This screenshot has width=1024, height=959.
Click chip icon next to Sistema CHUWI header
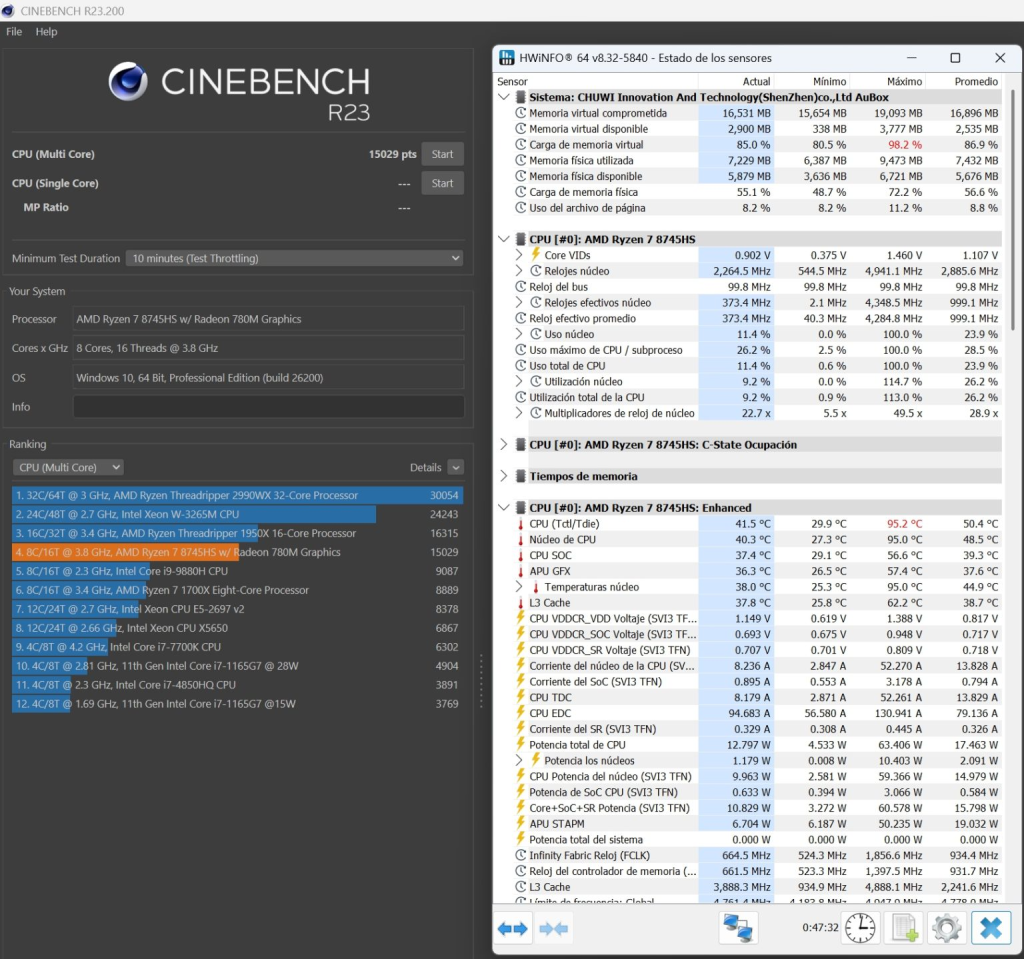pos(520,97)
